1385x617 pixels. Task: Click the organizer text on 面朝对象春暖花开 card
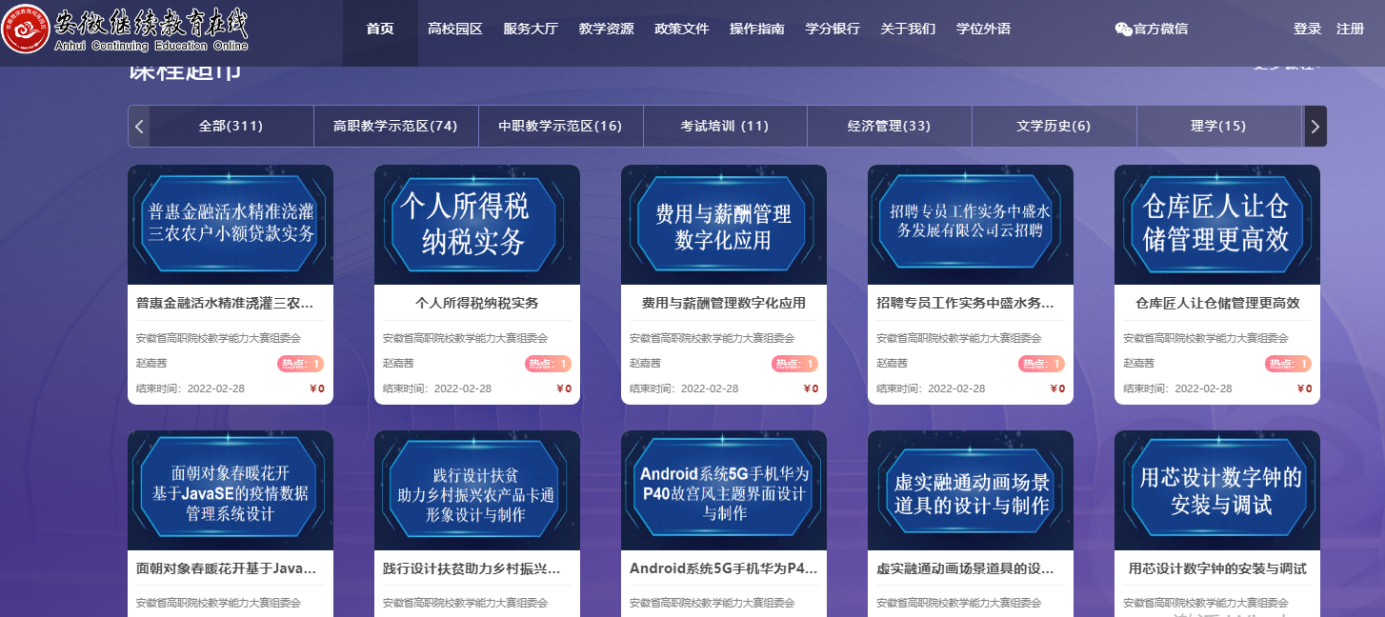pos(218,603)
